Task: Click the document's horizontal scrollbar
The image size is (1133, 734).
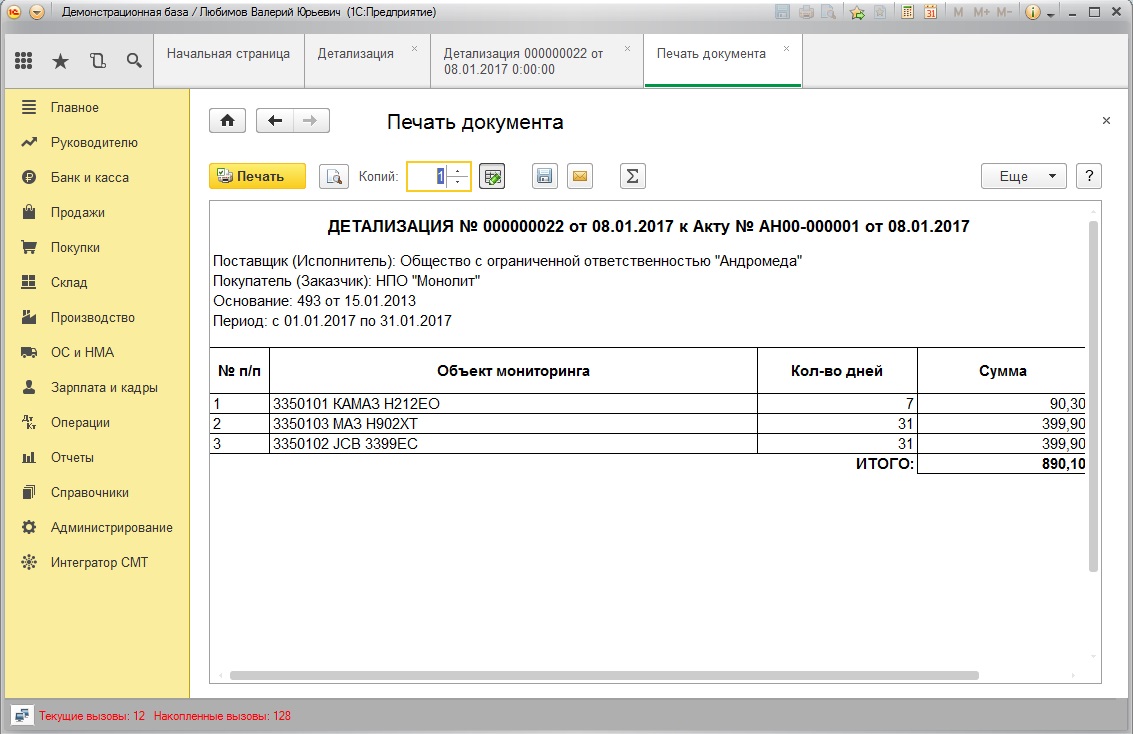Action: [604, 675]
